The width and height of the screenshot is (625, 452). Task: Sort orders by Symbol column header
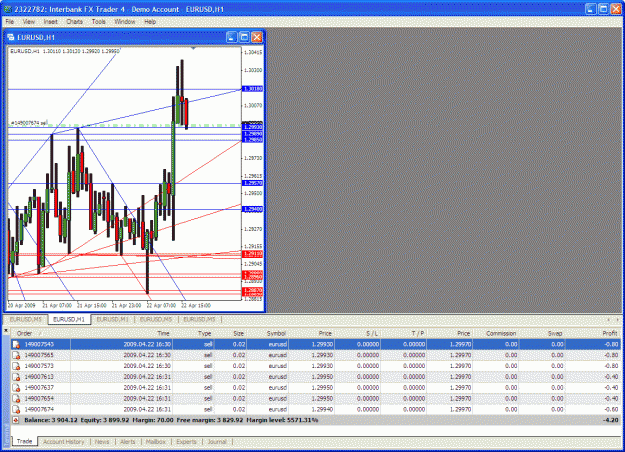click(276, 333)
